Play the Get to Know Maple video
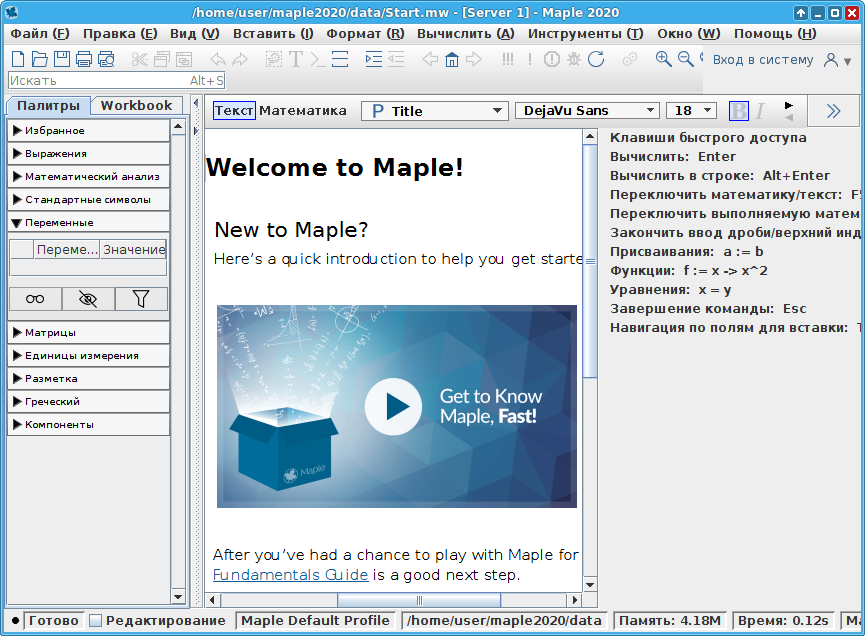 (x=393, y=407)
